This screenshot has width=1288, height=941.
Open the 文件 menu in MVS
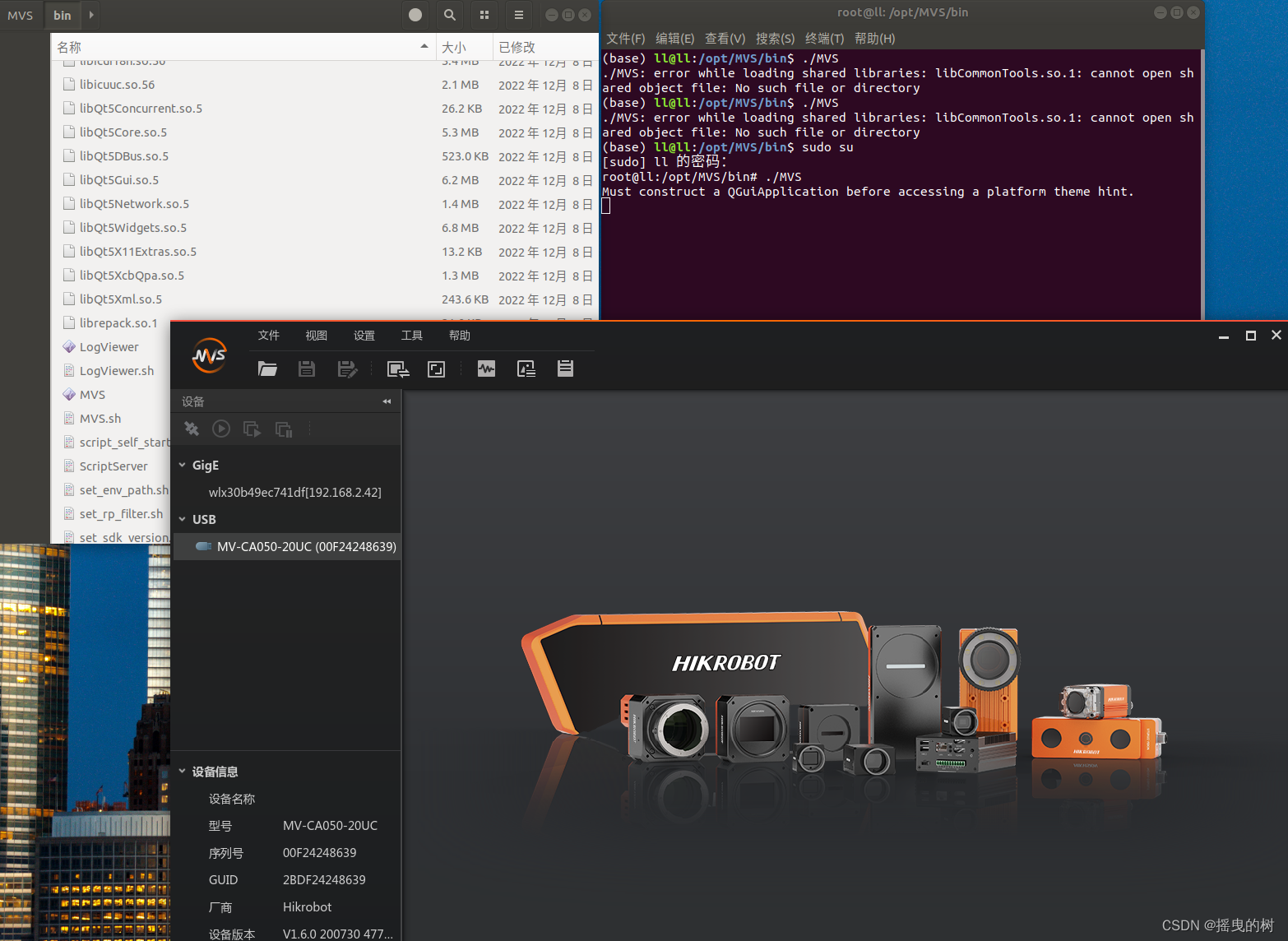tap(269, 335)
